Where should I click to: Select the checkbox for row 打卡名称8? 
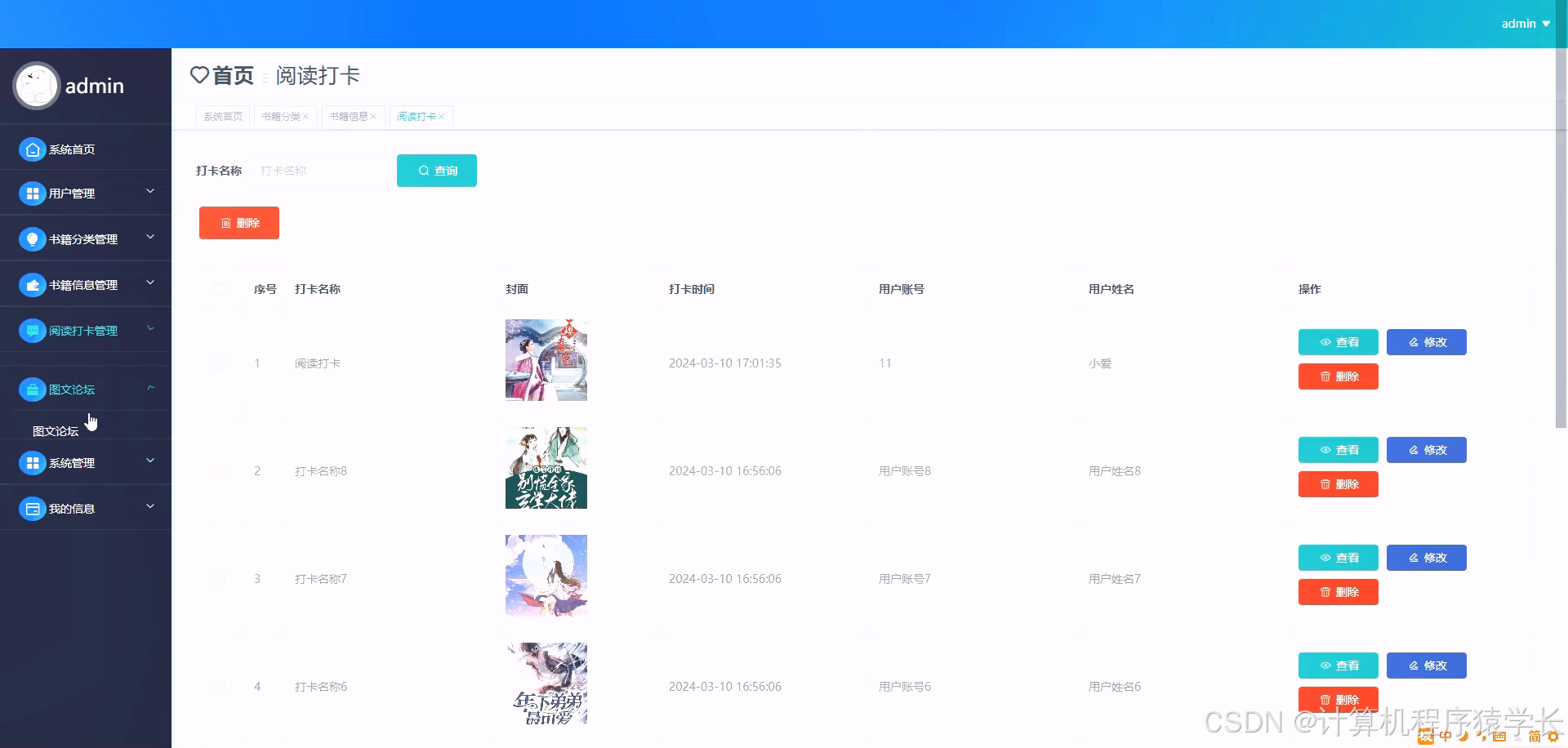pyautogui.click(x=219, y=471)
